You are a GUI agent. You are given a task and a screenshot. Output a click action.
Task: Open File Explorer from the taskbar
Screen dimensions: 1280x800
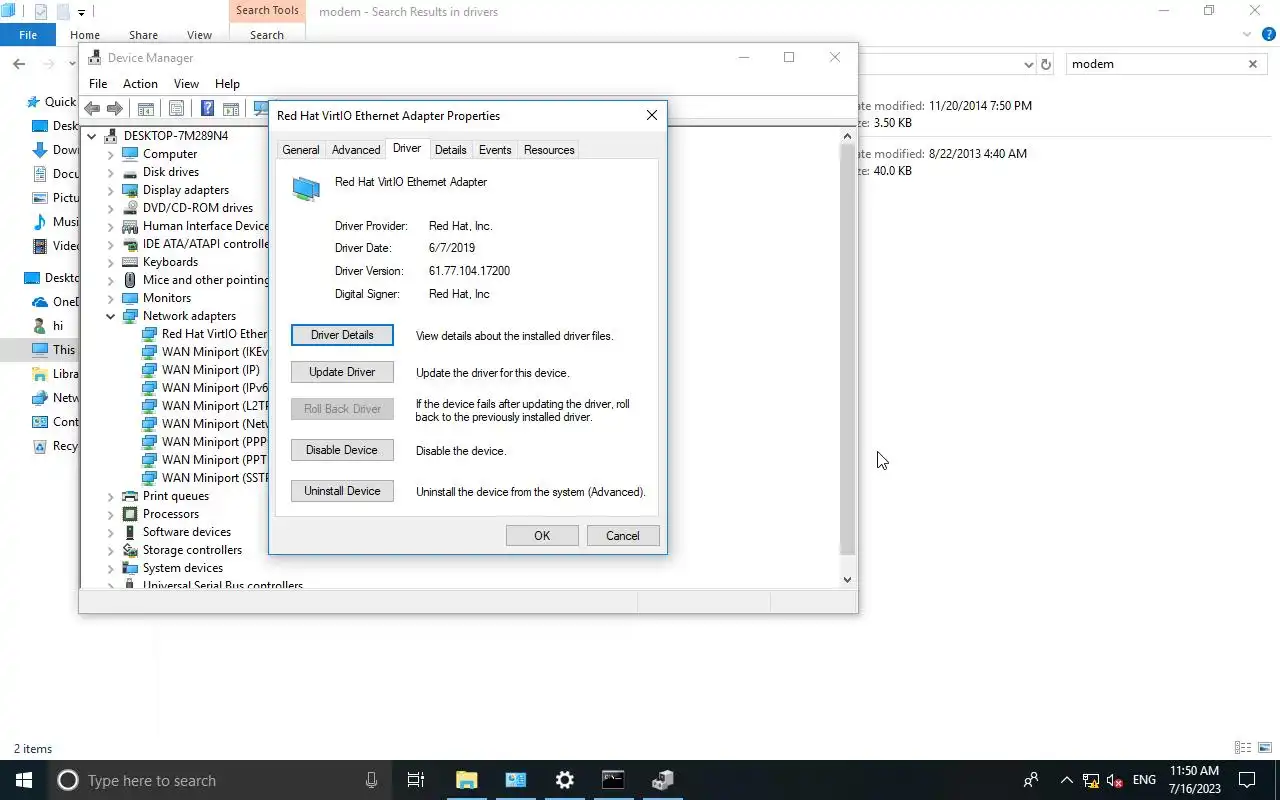coord(467,780)
